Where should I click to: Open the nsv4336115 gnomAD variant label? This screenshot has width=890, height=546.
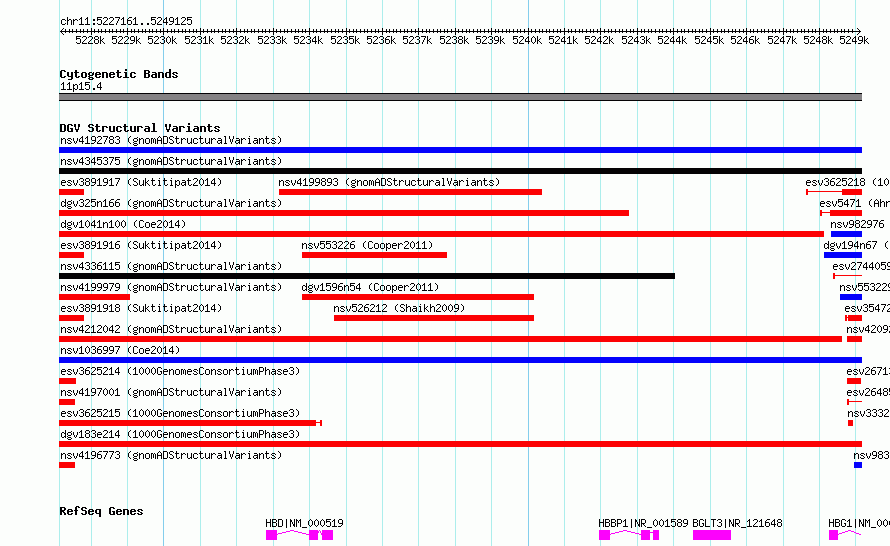(x=171, y=266)
